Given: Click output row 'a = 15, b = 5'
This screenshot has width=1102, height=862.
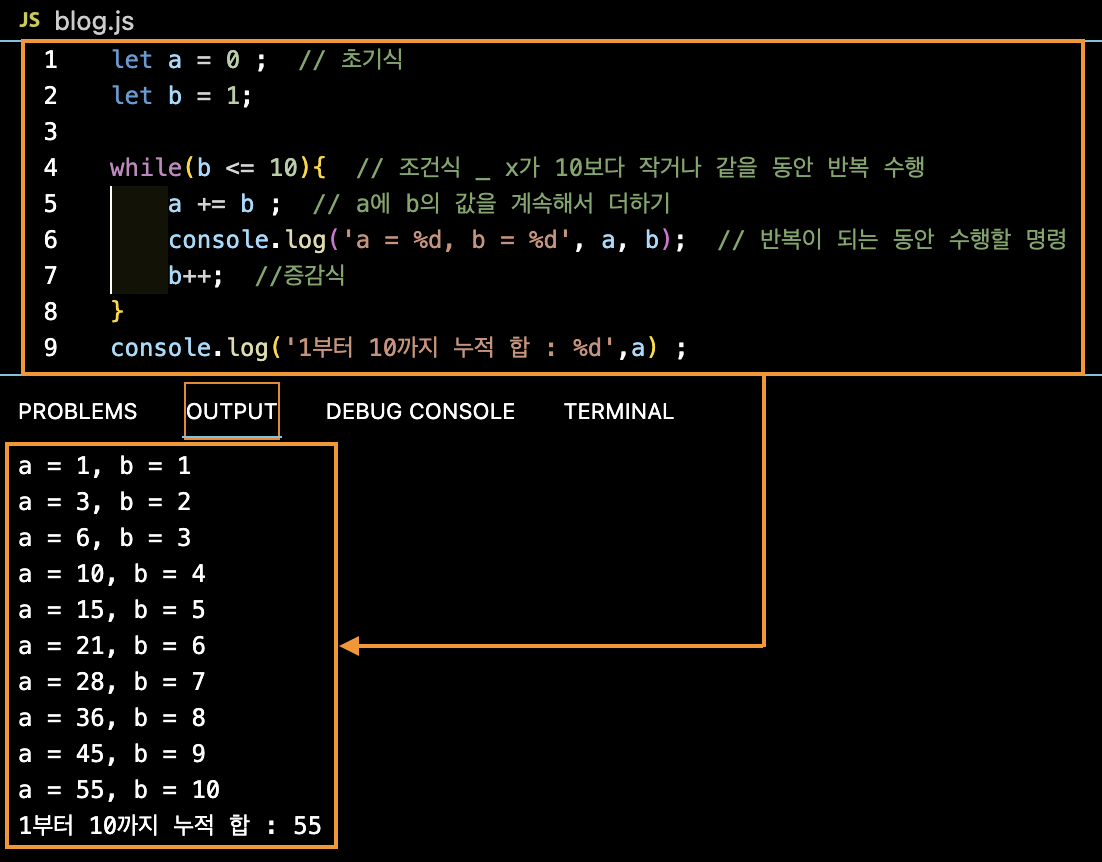Looking at the screenshot, I should click(x=112, y=610).
